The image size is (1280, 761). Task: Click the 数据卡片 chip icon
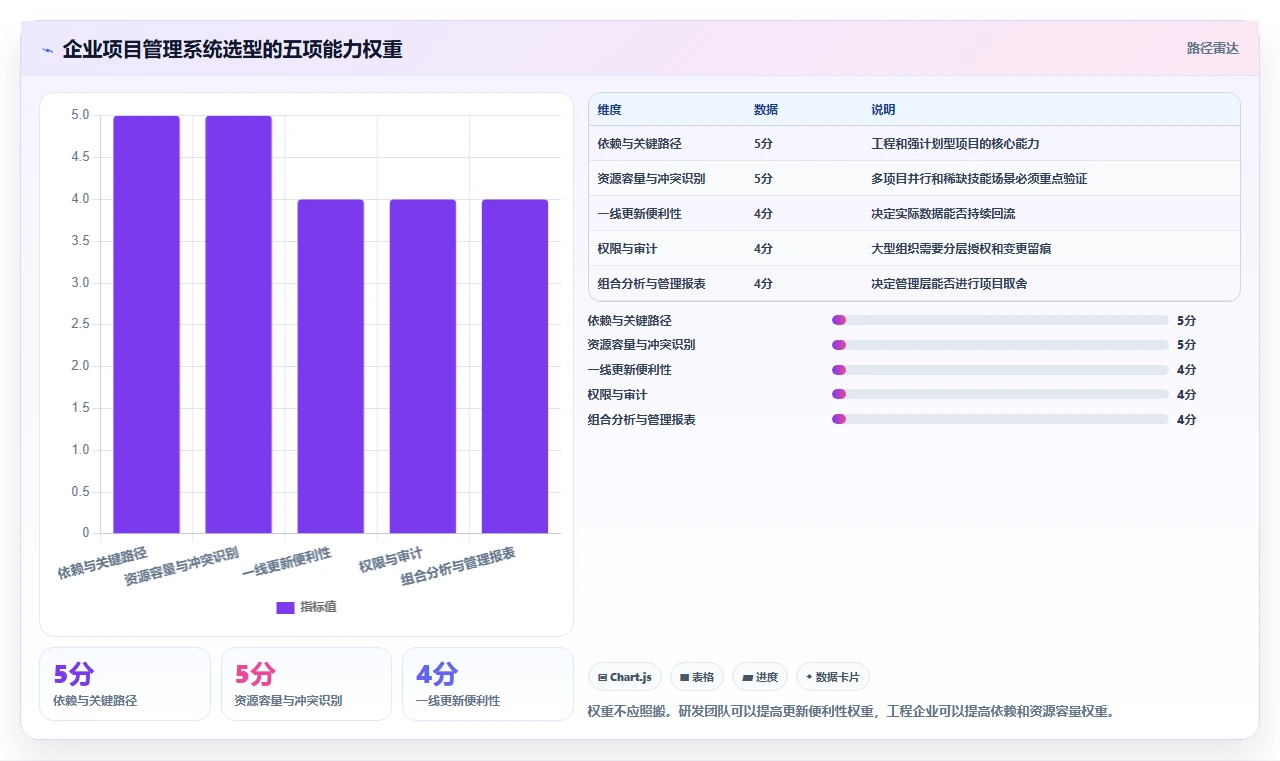809,677
